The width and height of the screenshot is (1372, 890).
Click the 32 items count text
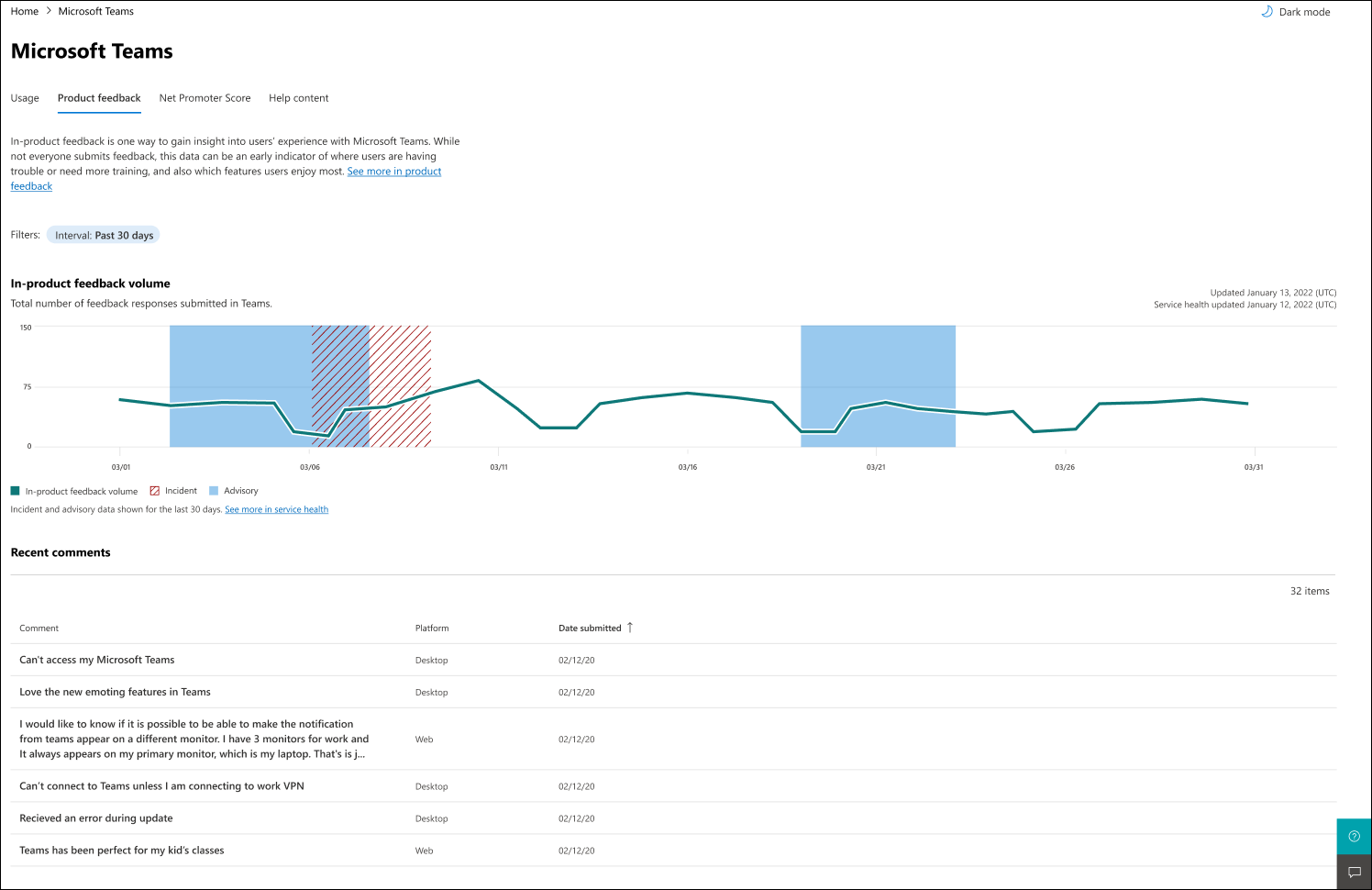(1310, 591)
